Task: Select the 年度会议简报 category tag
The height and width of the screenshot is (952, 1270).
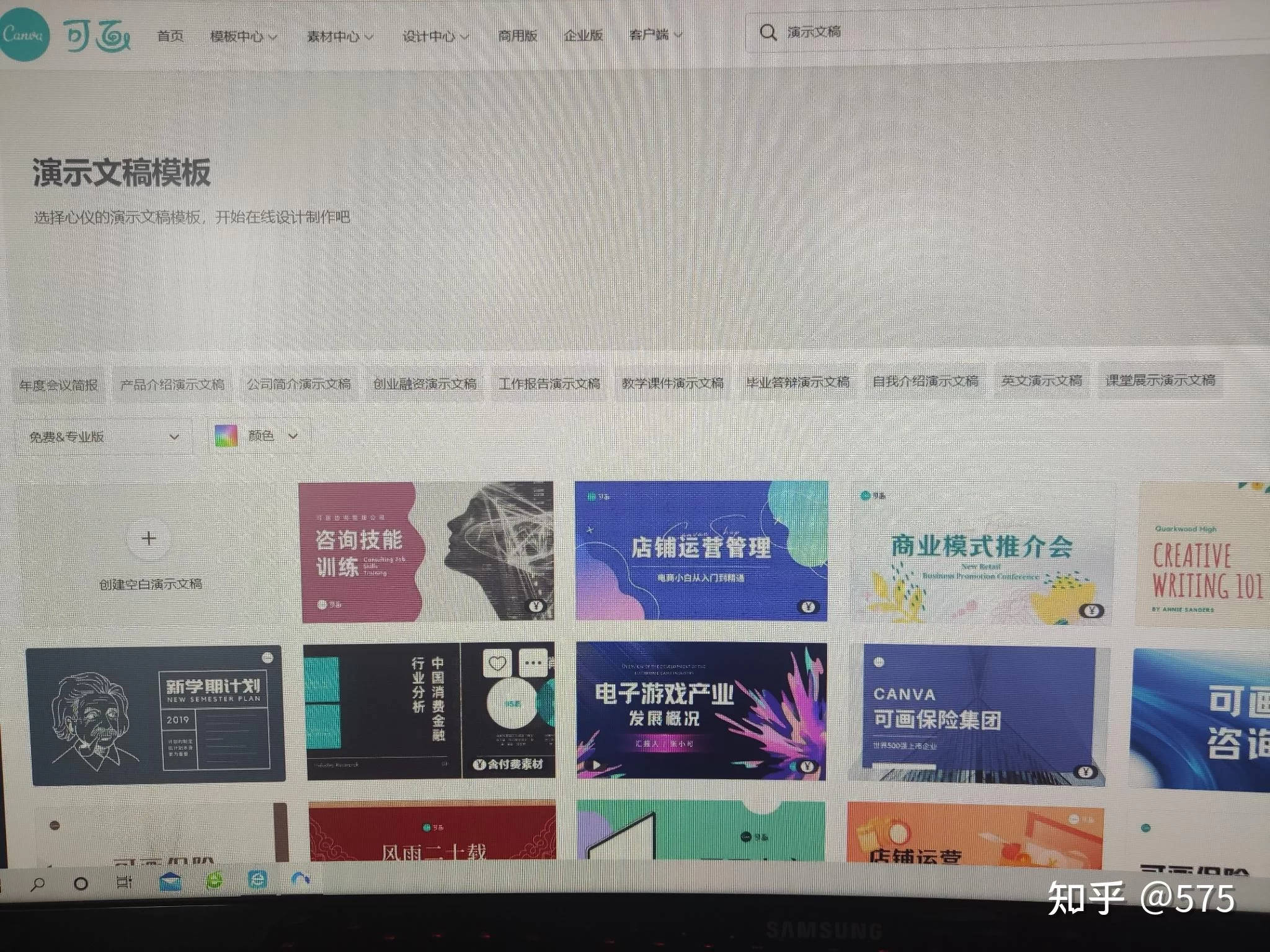Action: (59, 385)
